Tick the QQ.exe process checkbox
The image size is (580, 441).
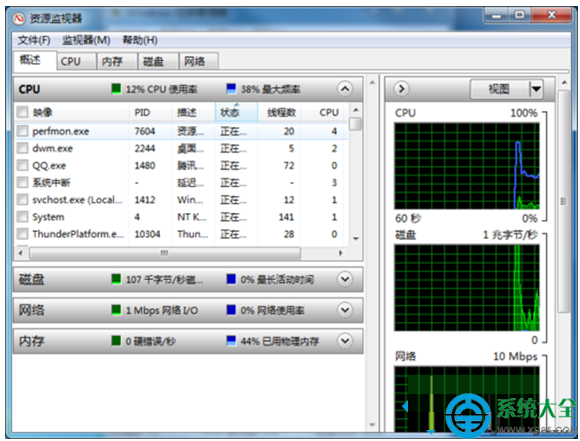pos(23,165)
